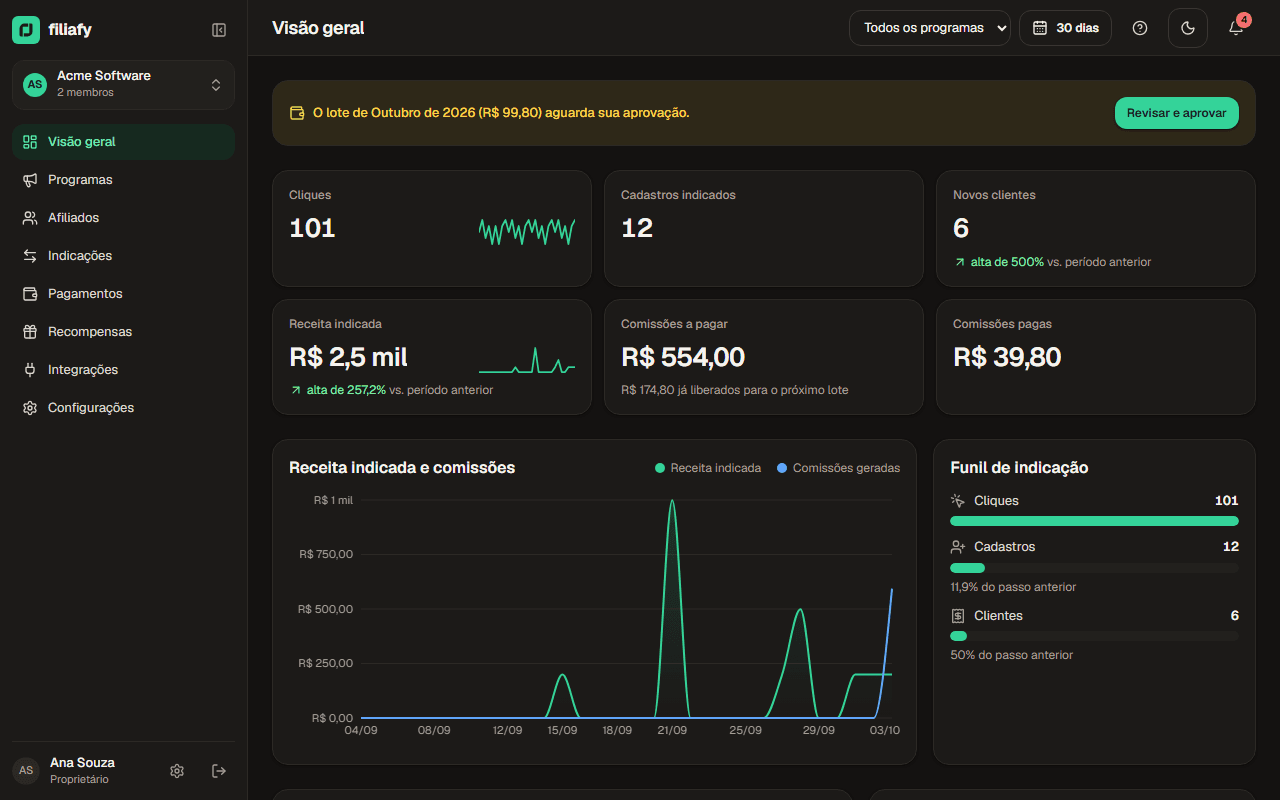Image resolution: width=1280 pixels, height=800 pixels.
Task: Open Indicações in the sidebar
Action: click(x=123, y=256)
